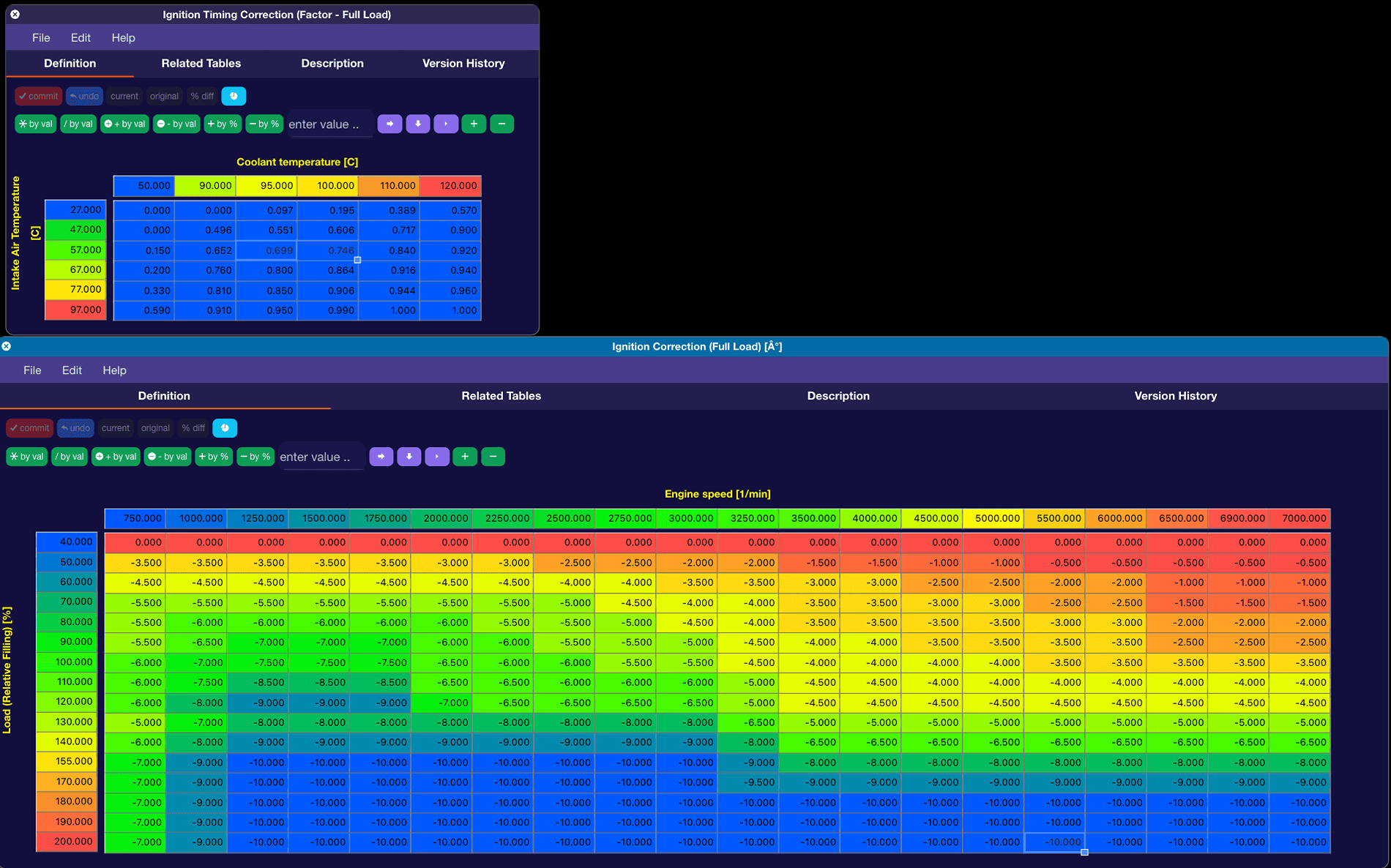Focus 'enter value' field in Factor window
This screenshot has height=868, width=1391.
tap(330, 124)
